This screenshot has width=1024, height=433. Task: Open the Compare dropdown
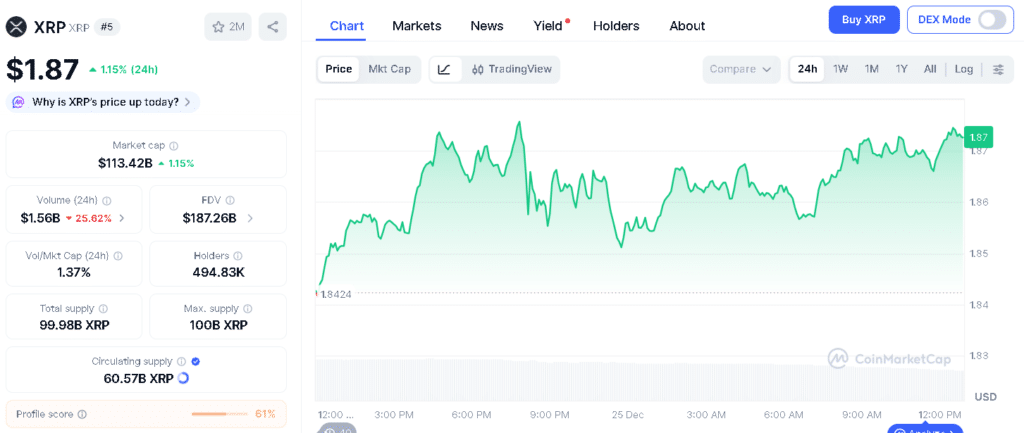point(741,69)
